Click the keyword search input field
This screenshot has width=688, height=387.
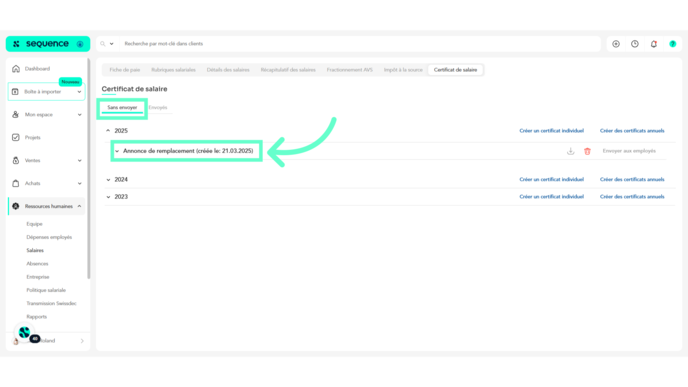360,44
